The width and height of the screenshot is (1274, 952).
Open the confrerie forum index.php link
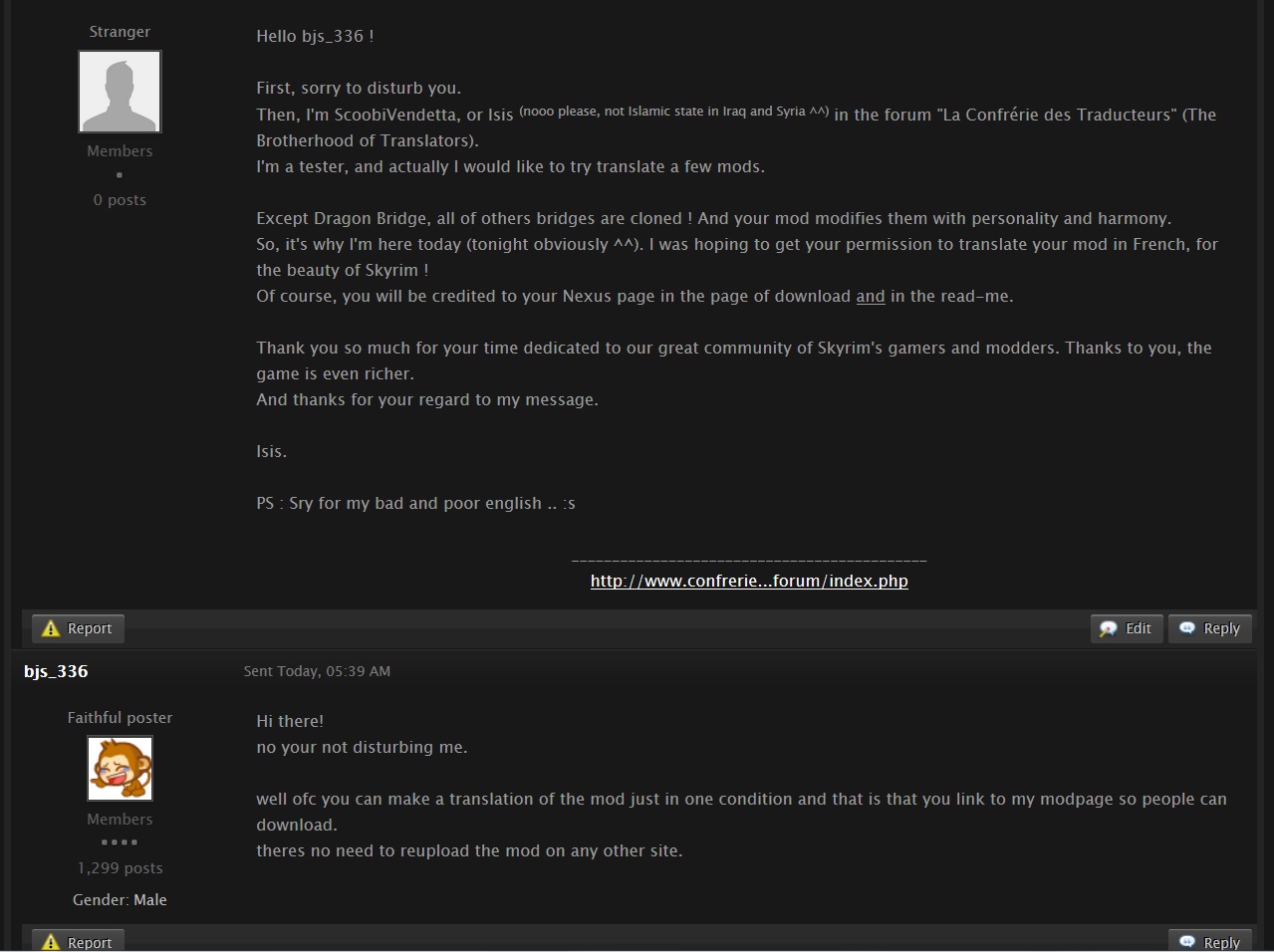(x=749, y=581)
